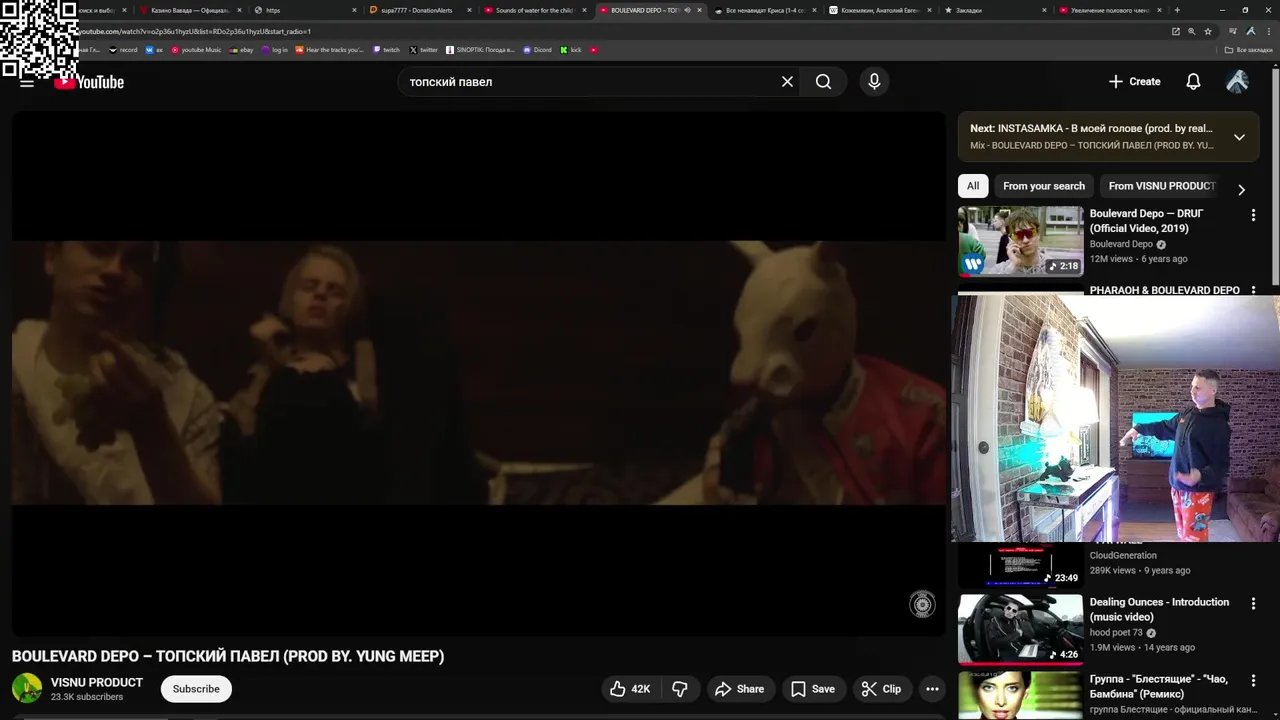Switch to the Кожемякин, Анатолий tab

point(879,10)
